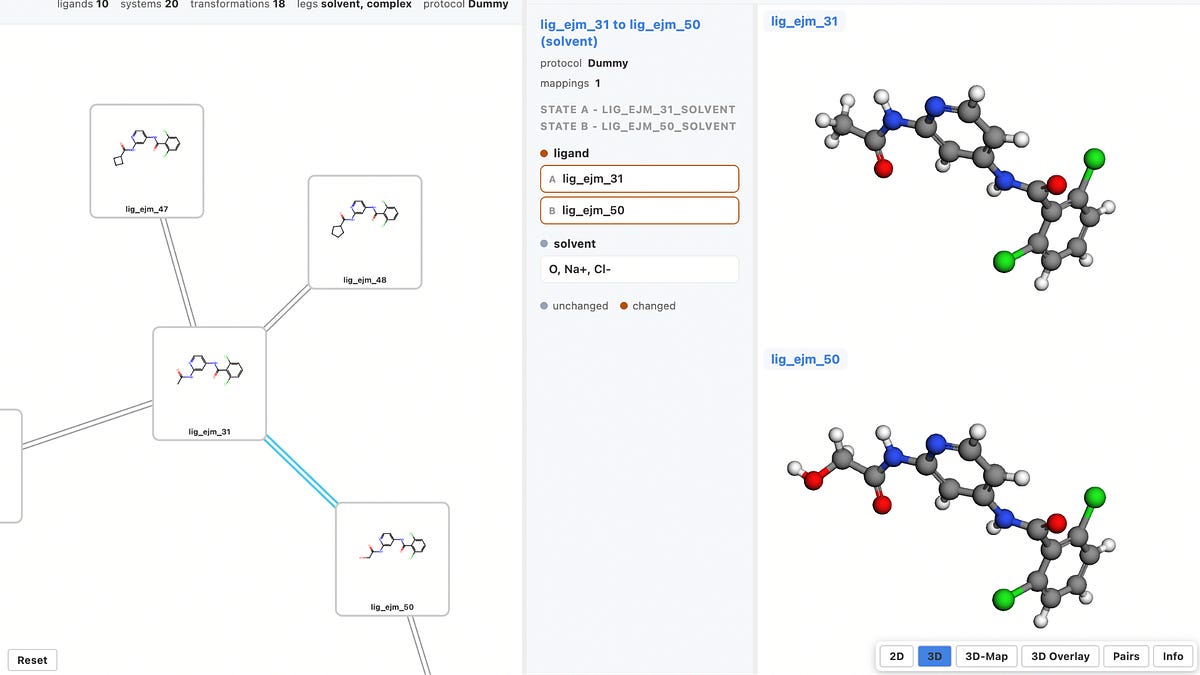Click 'STATE B - LIG_EJM_50_SOLVENT' text

[638, 127]
